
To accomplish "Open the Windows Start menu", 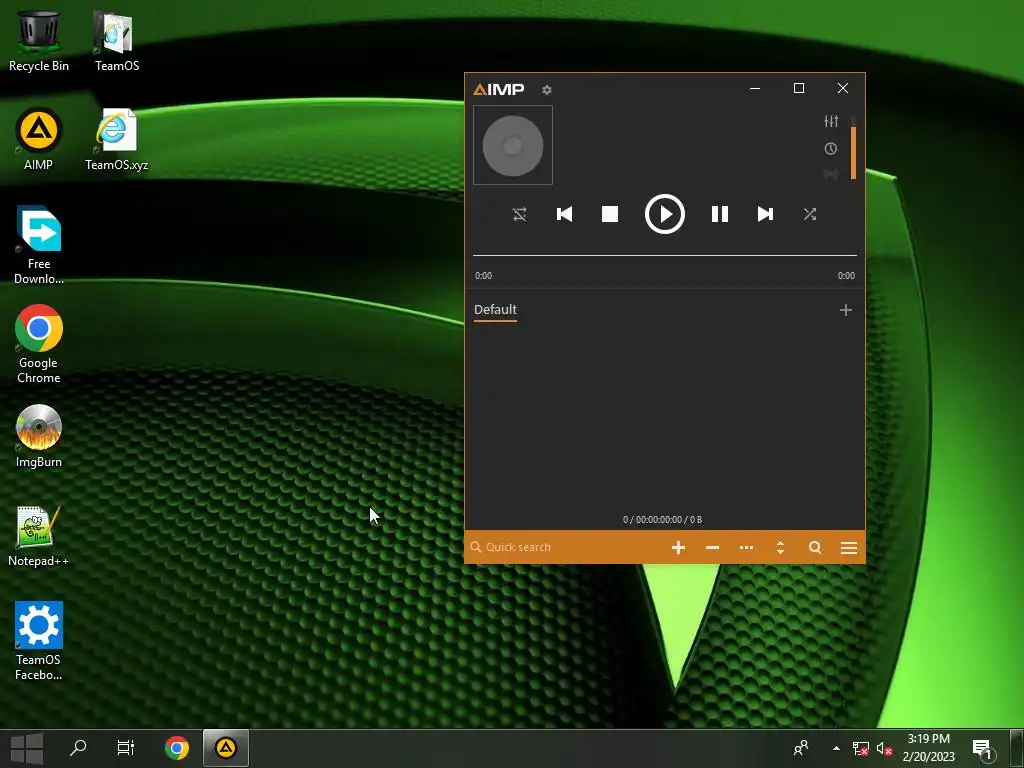I will click(27, 748).
